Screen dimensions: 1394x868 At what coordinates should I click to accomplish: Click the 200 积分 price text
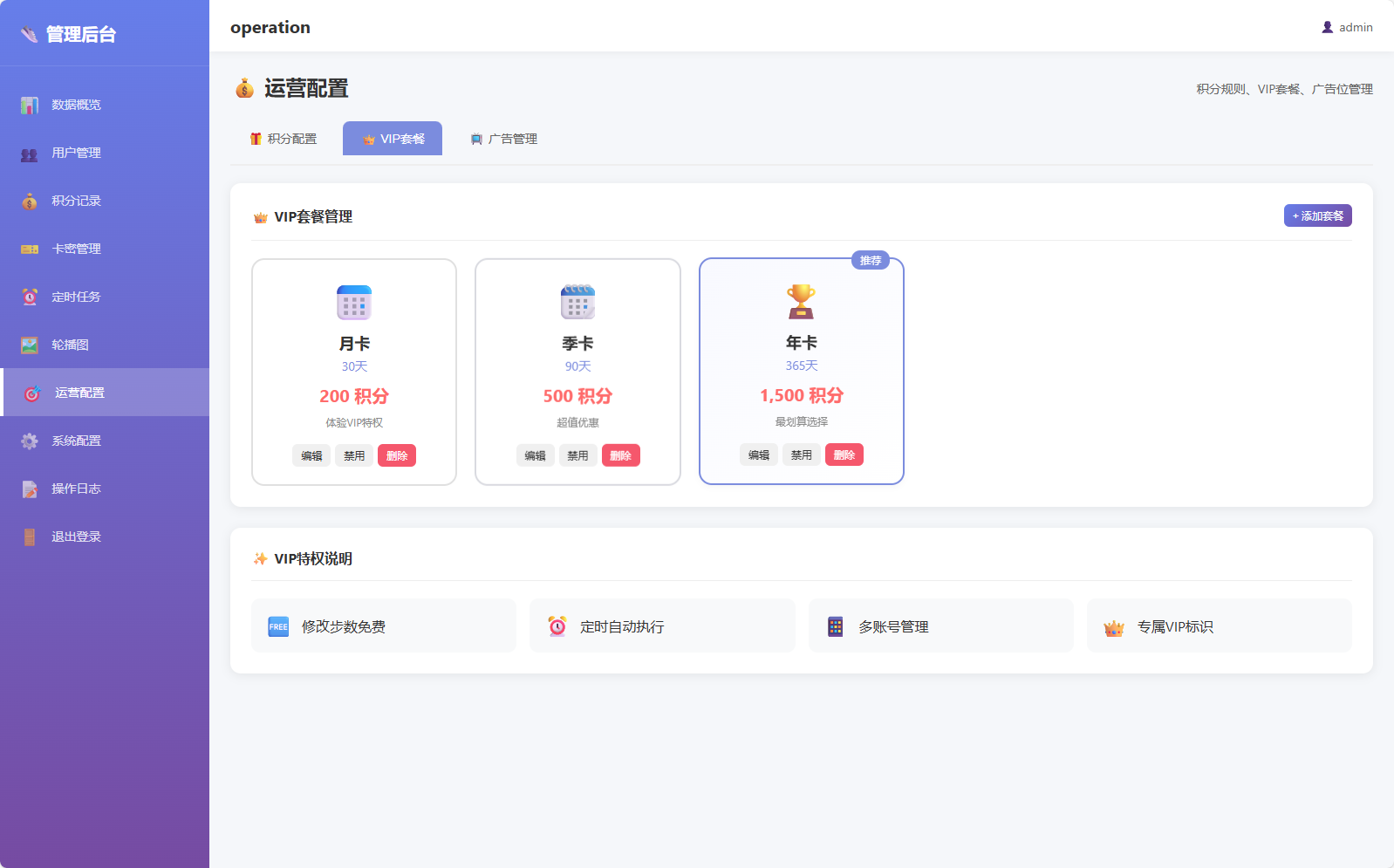(354, 396)
